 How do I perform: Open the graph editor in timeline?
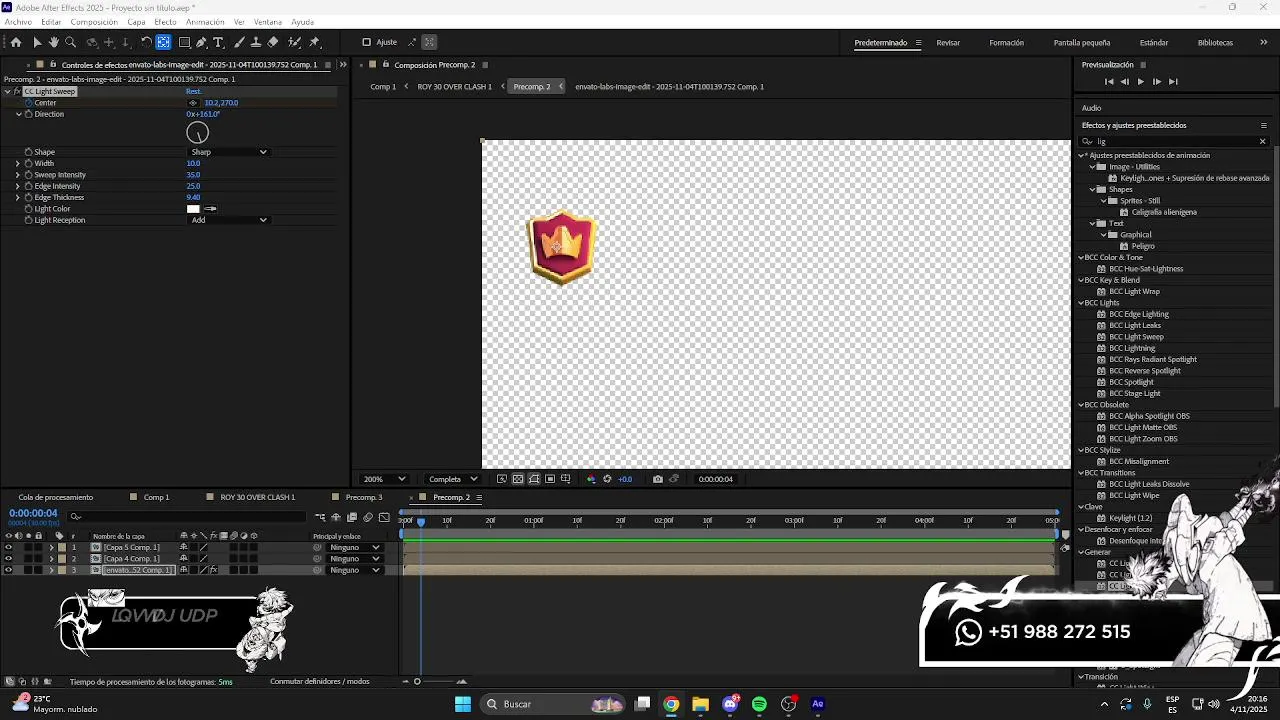coord(384,517)
